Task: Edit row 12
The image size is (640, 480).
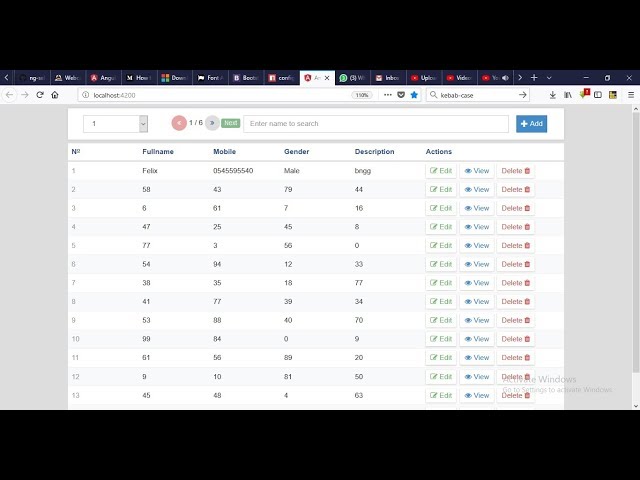Action: 441,376
